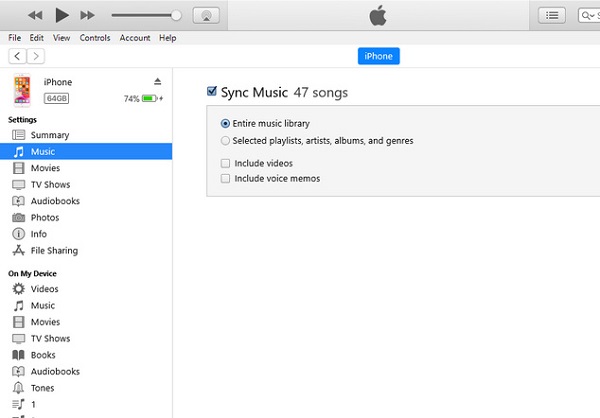The width and height of the screenshot is (600, 418).
Task: Open playlist named 1
Action: pos(86,404)
